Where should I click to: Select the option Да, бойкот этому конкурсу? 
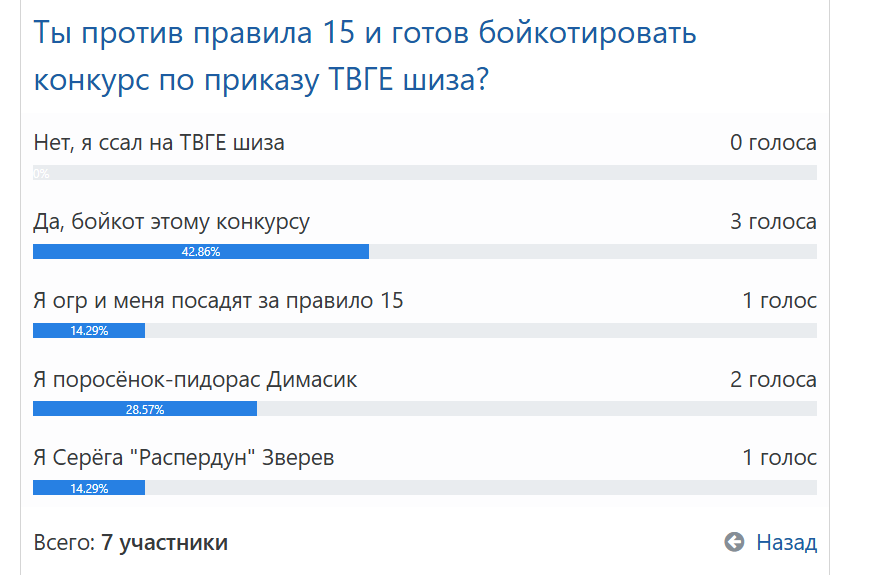click(x=171, y=222)
